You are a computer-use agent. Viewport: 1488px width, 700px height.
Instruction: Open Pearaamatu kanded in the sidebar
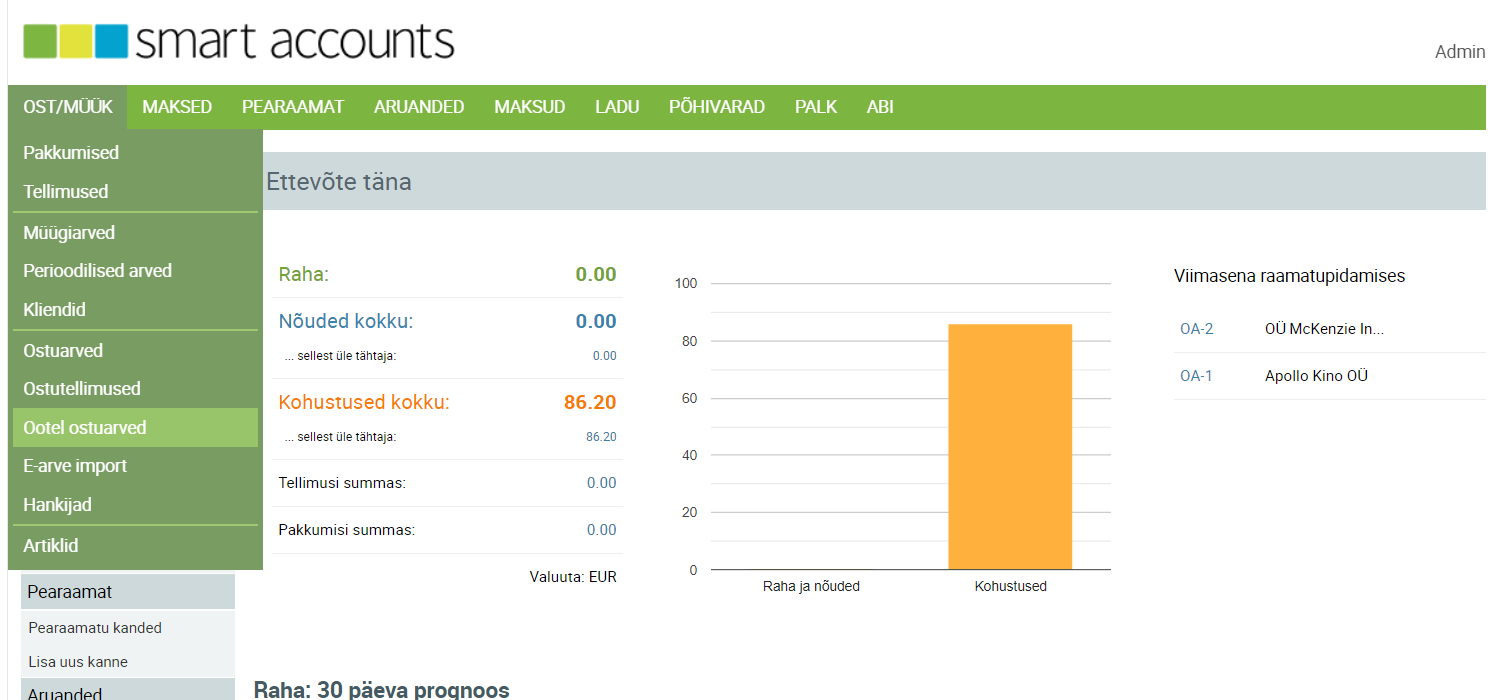(95, 628)
